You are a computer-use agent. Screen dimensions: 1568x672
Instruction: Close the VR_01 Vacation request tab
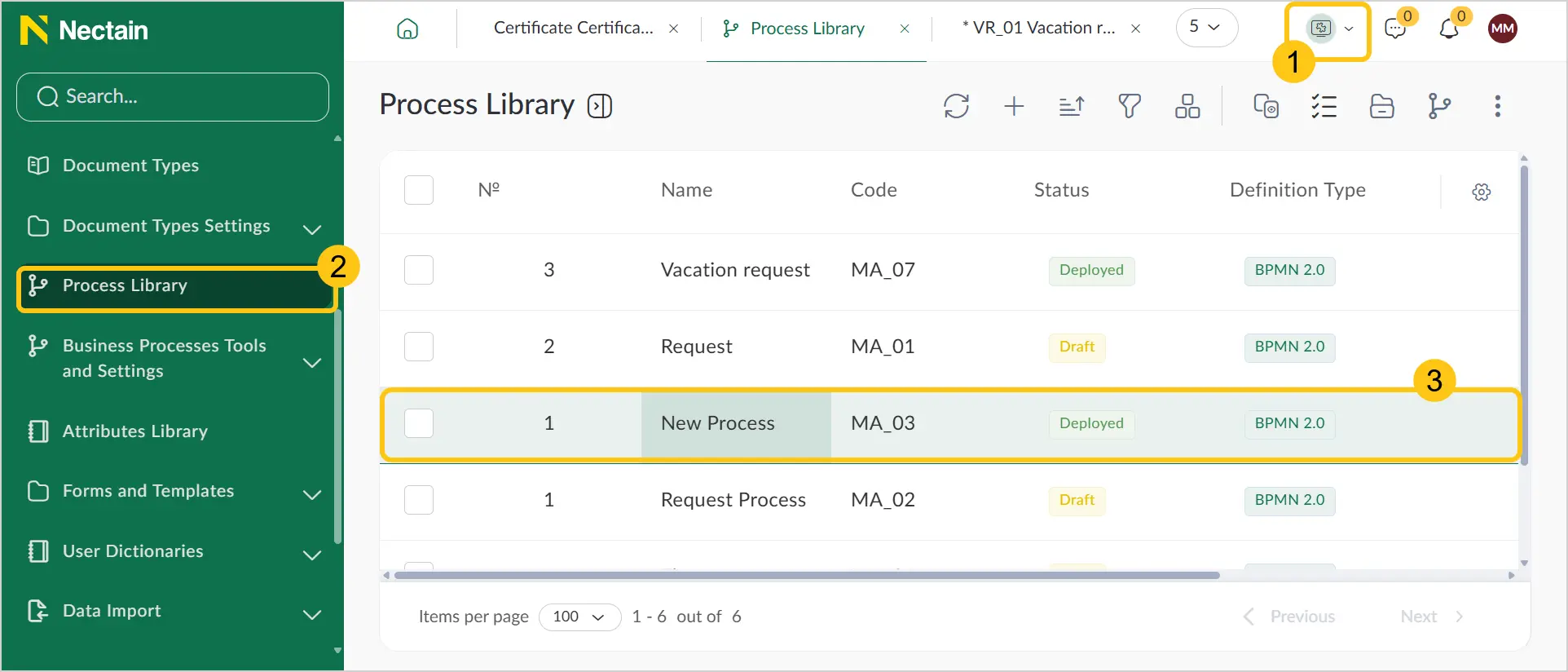[1135, 29]
